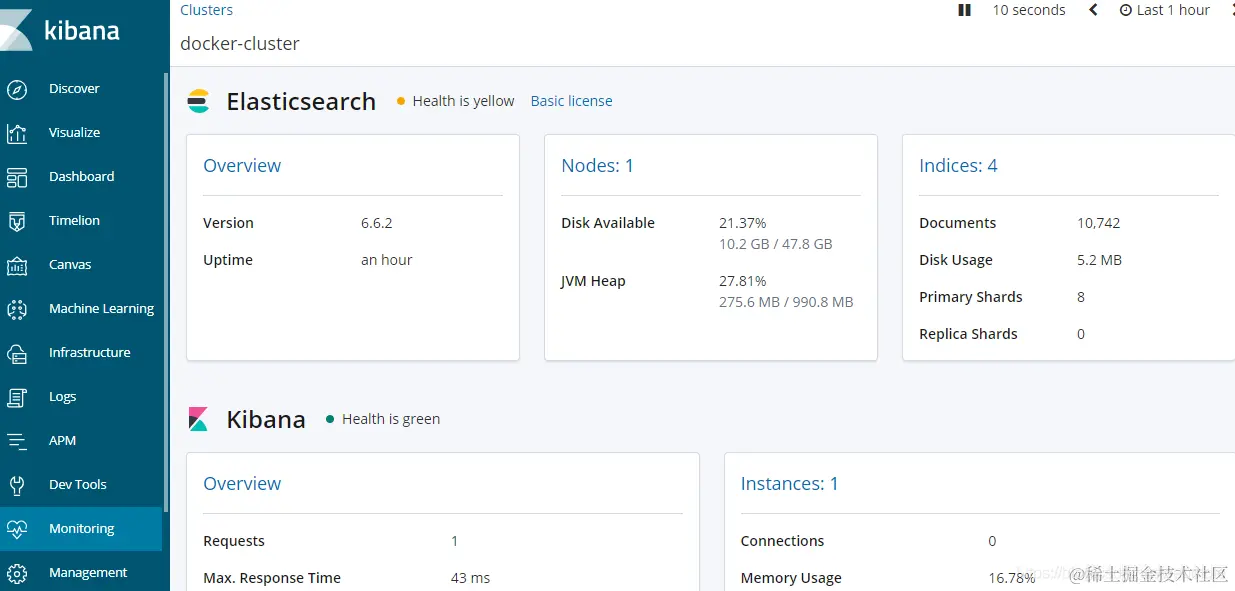Select Machine Learning in the side menu
This screenshot has height=591, width=1235.
coord(102,309)
